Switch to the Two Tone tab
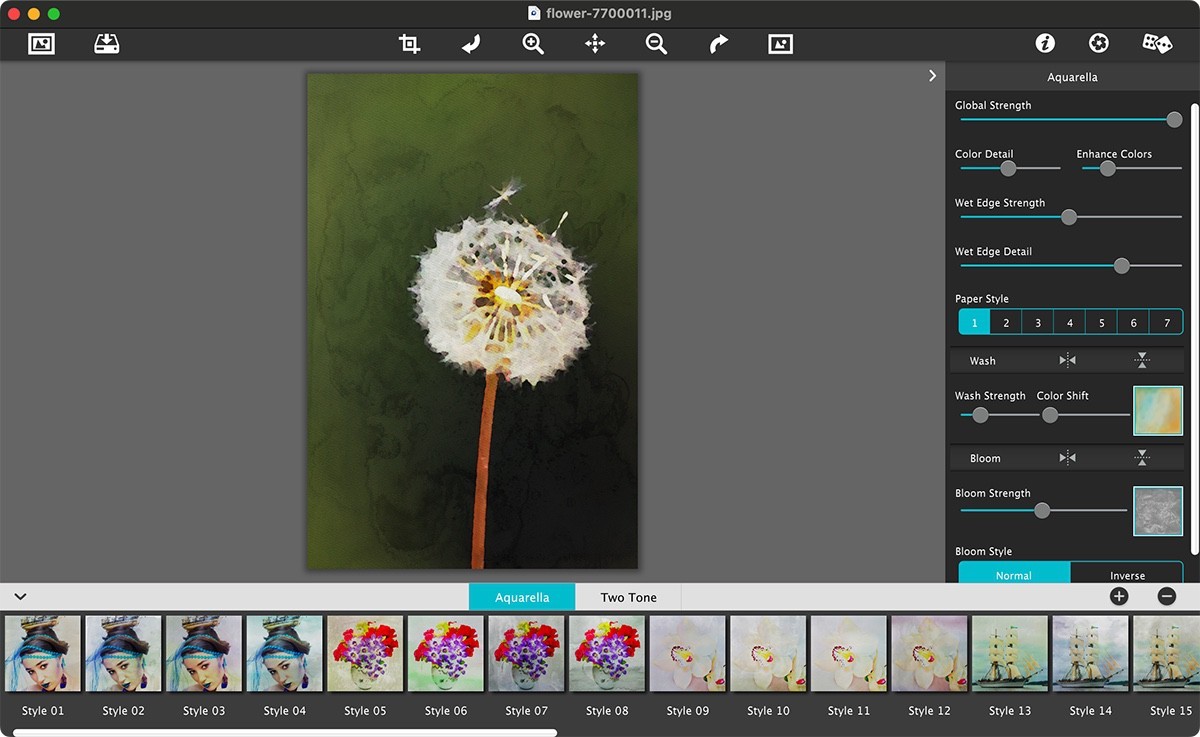Image resolution: width=1200 pixels, height=737 pixels. point(627,596)
